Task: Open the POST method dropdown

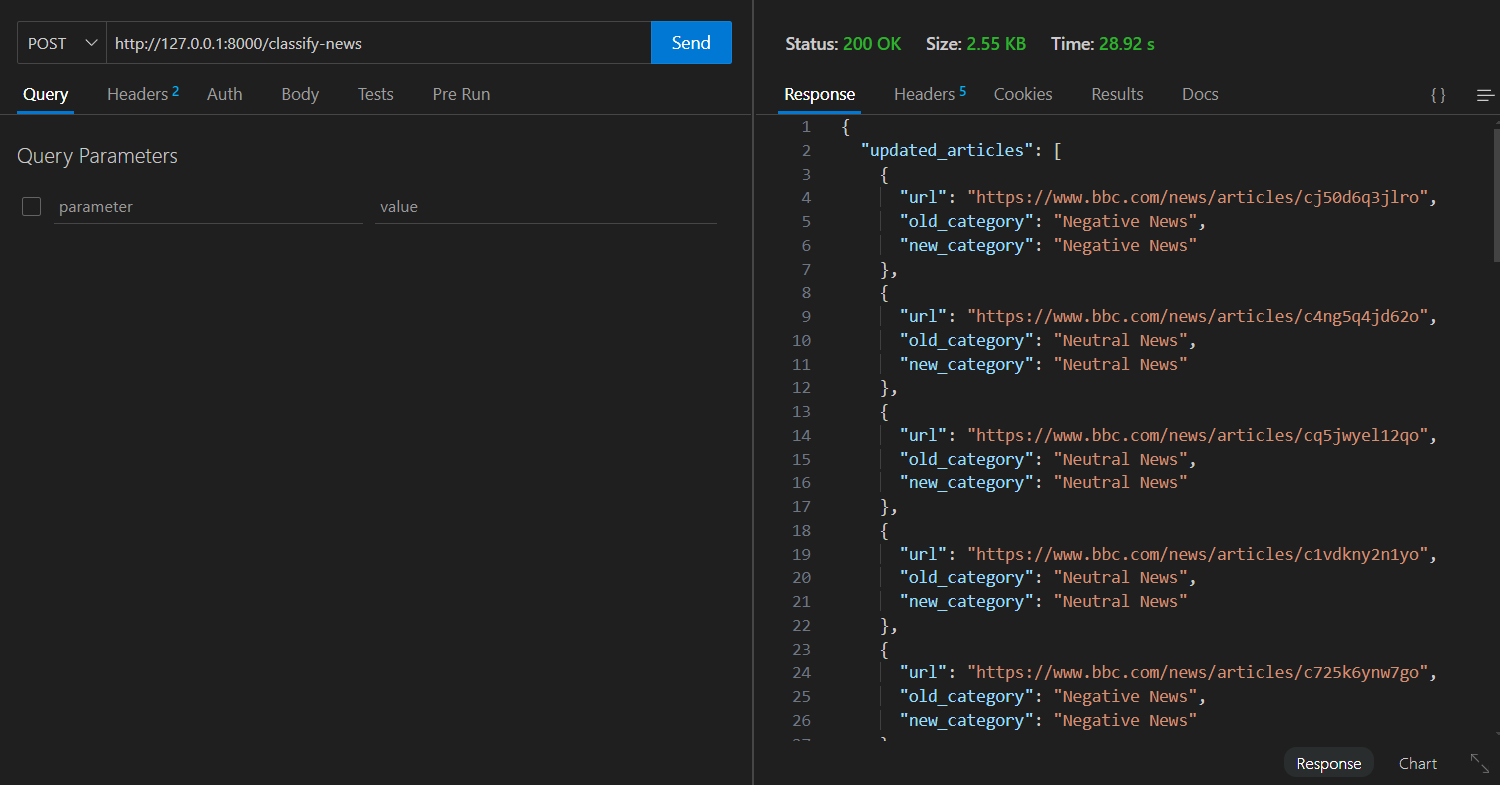Action: [x=62, y=43]
